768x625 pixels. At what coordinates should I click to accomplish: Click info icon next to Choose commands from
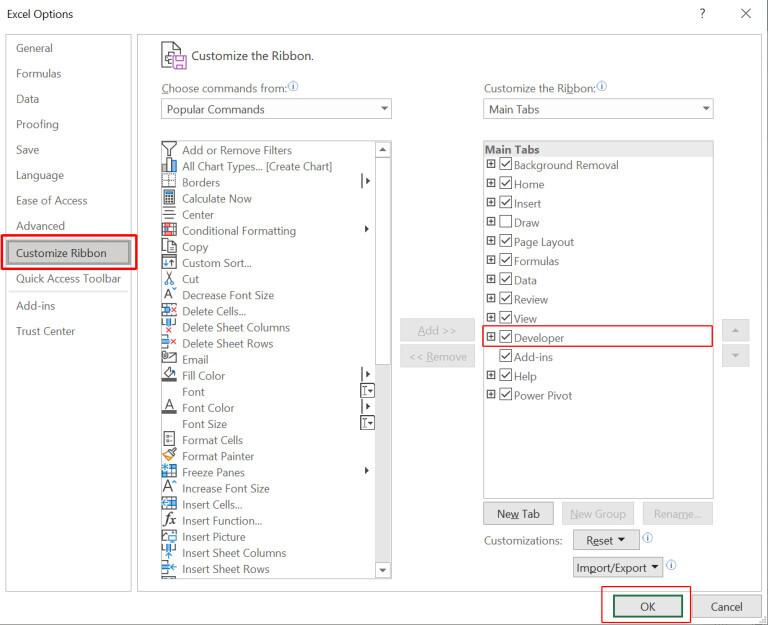[x=293, y=87]
